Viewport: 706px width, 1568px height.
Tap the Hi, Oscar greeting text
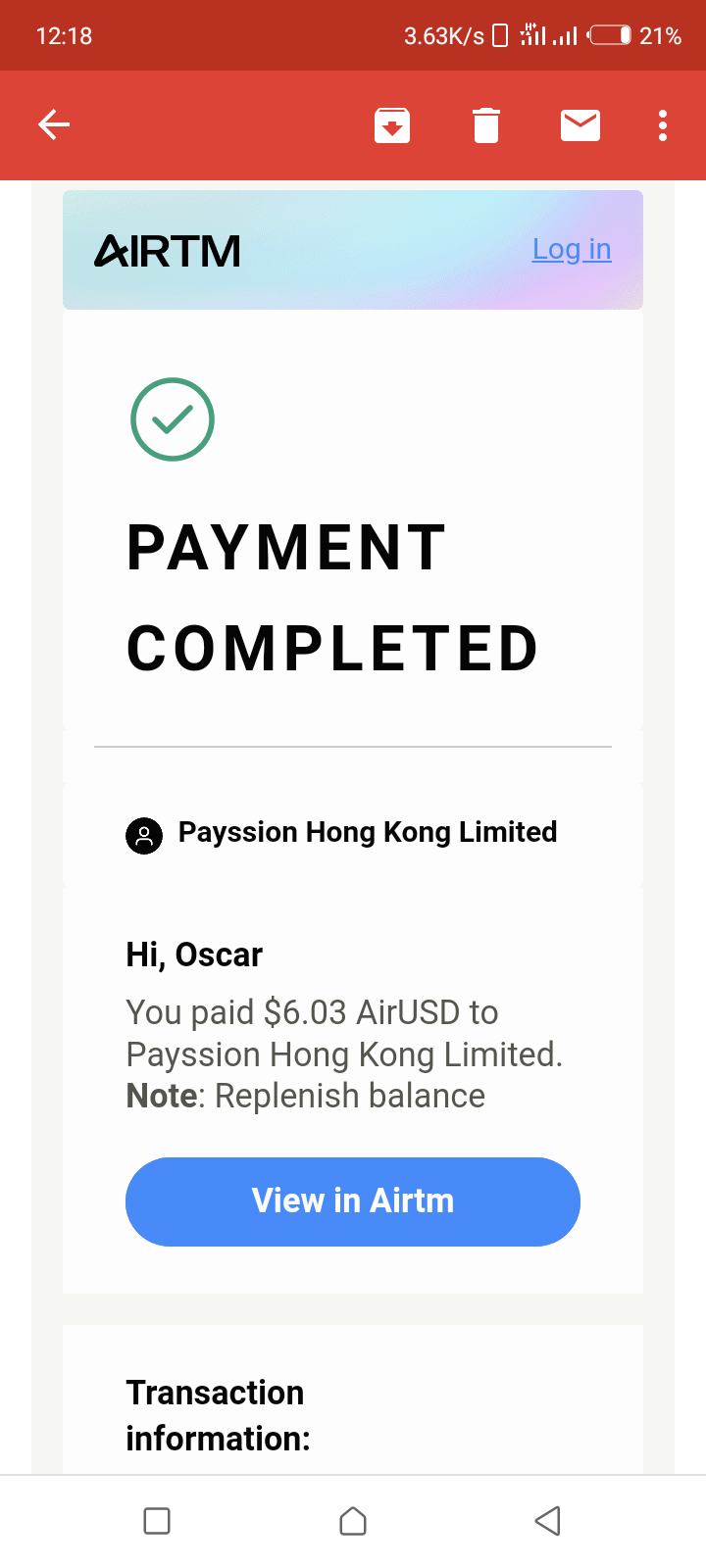[x=194, y=955]
